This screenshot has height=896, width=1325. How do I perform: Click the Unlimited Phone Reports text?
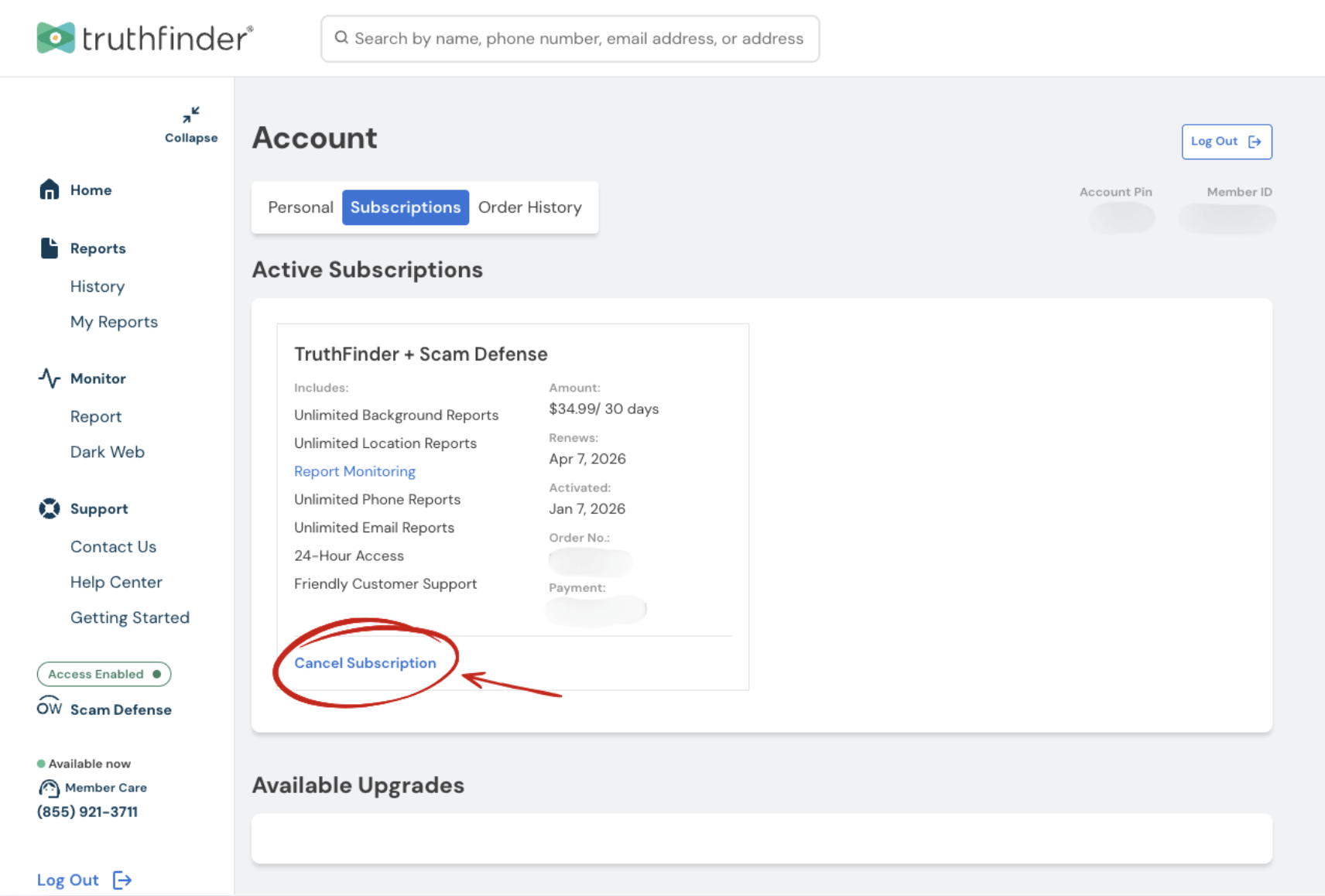point(377,499)
